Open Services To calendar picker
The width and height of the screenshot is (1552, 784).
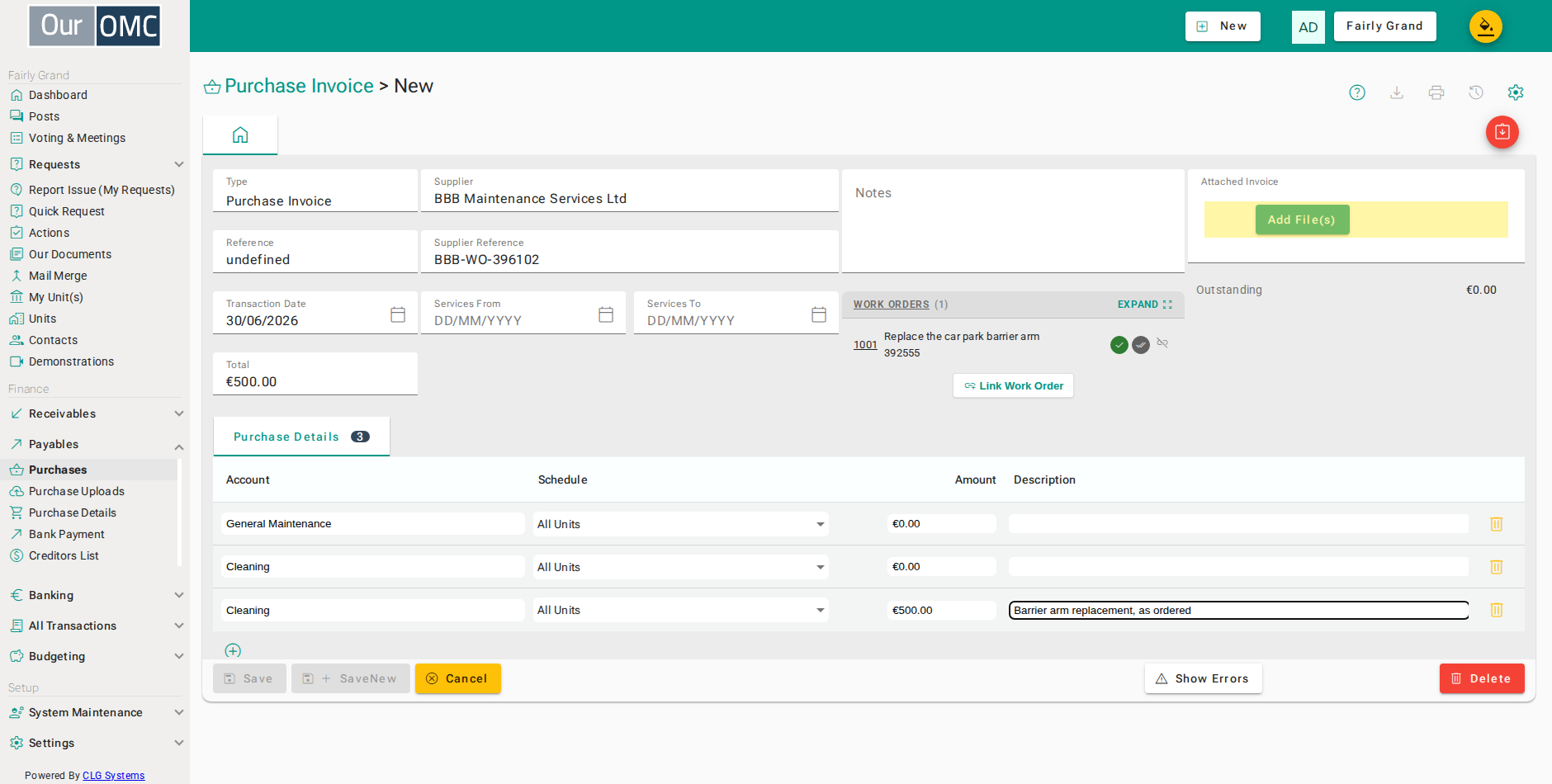click(819, 314)
